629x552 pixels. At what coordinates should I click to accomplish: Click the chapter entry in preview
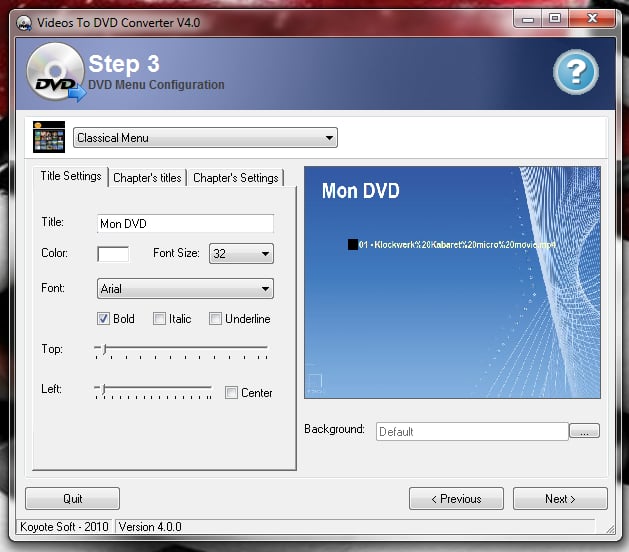pyautogui.click(x=452, y=244)
